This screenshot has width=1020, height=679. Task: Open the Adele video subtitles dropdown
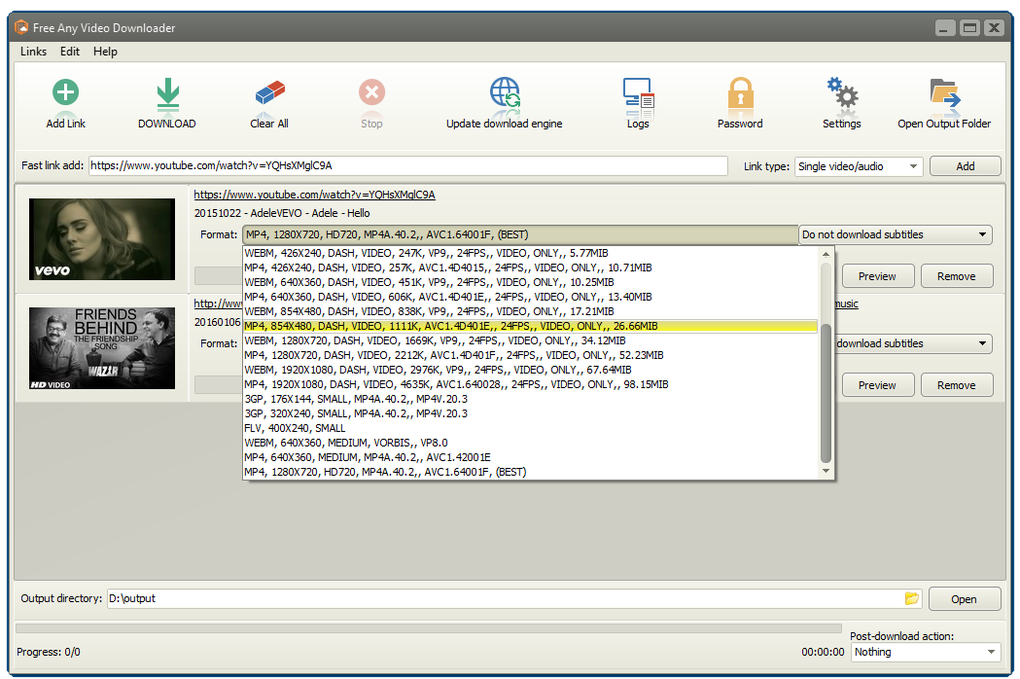click(x=895, y=235)
